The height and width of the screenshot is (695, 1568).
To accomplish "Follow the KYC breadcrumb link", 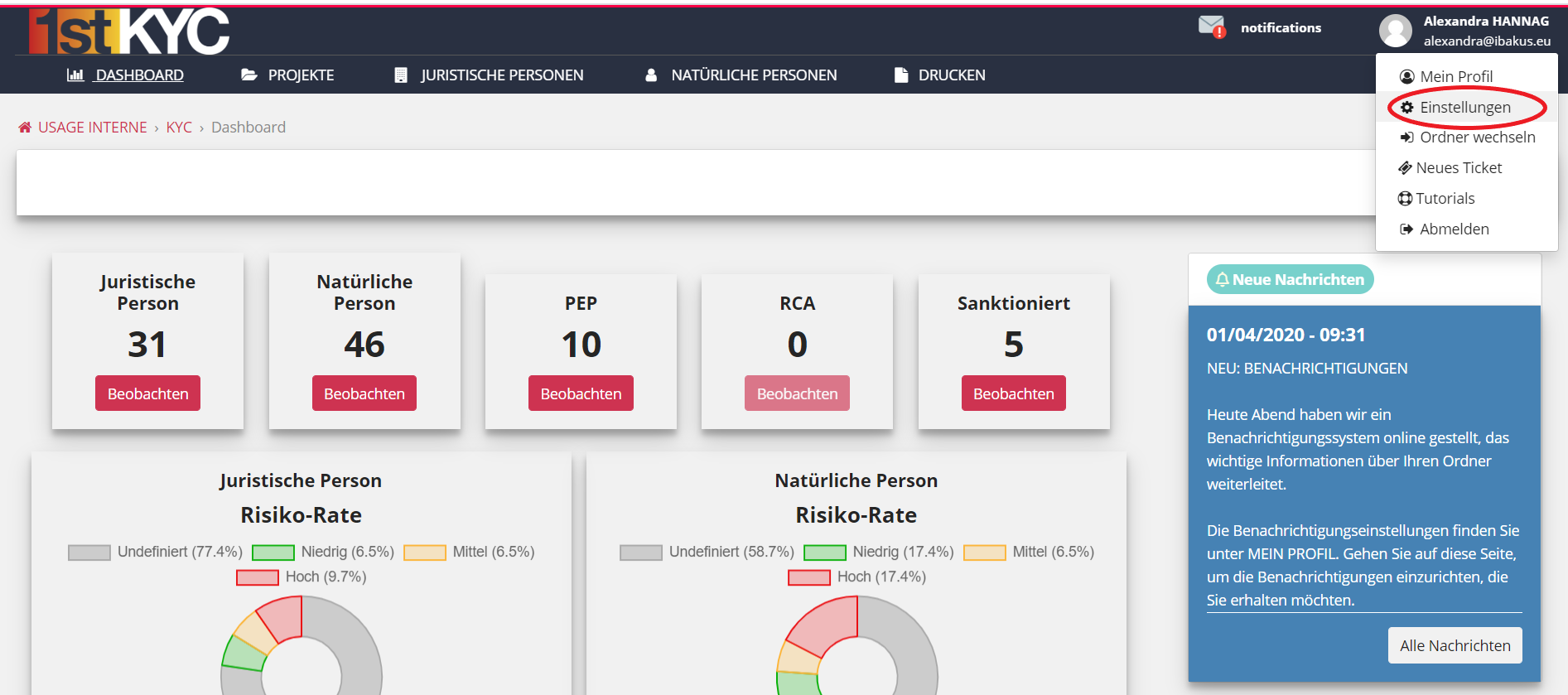I will point(179,127).
